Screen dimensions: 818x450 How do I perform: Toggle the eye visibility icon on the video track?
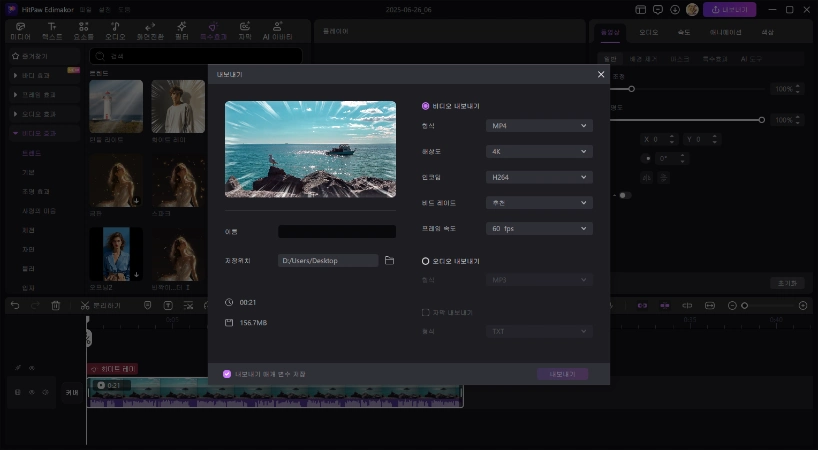(x=32, y=392)
